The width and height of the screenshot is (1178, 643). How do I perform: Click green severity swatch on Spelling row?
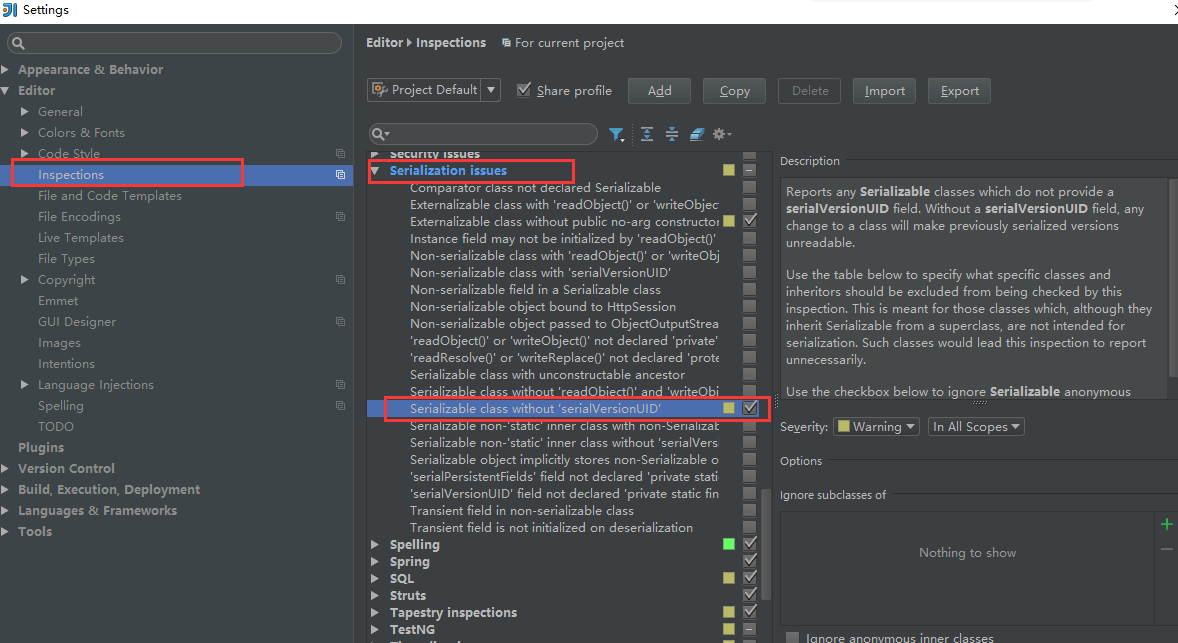click(729, 544)
